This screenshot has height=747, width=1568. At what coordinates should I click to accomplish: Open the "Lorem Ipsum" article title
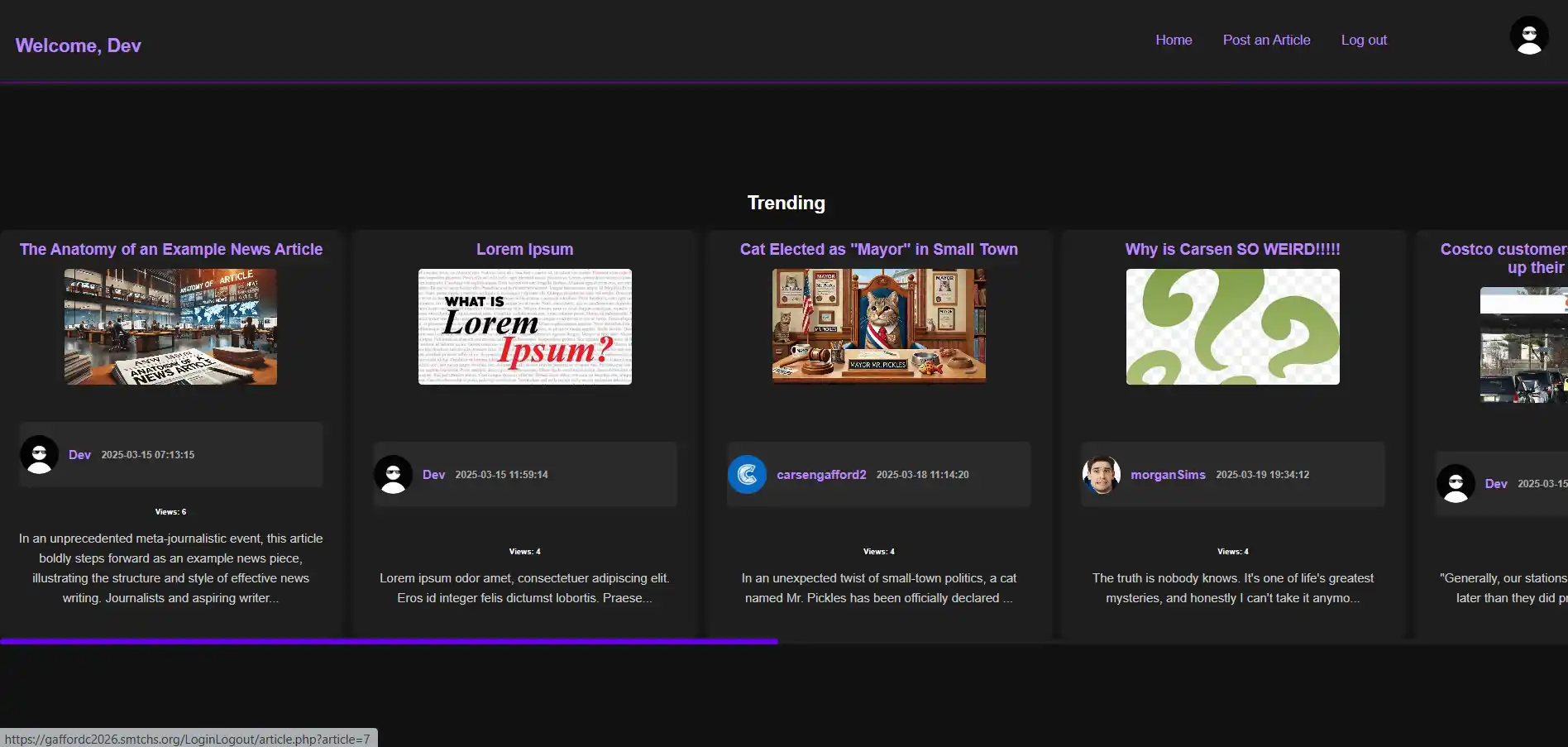point(524,249)
